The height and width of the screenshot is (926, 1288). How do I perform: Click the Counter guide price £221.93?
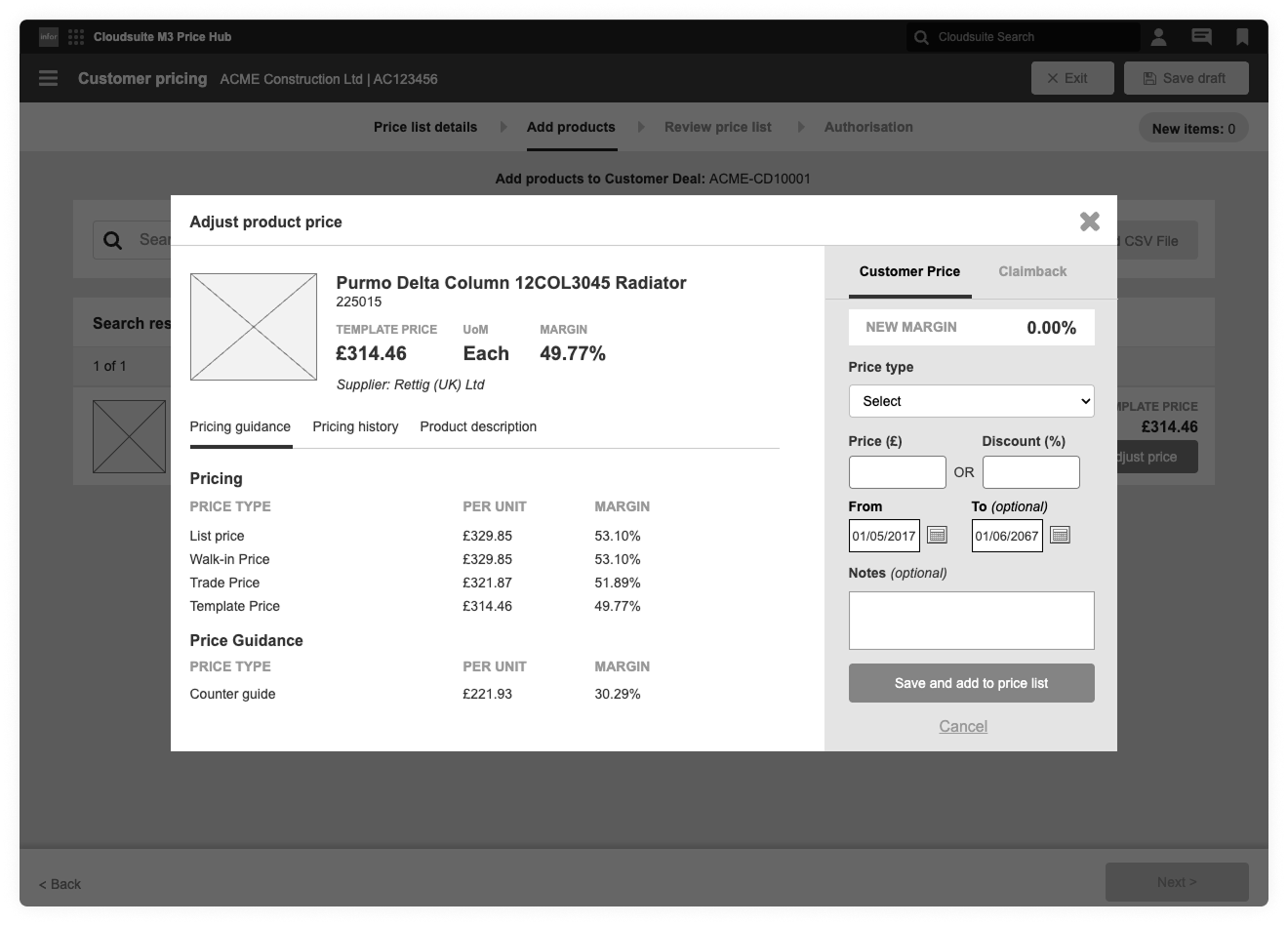tap(488, 694)
